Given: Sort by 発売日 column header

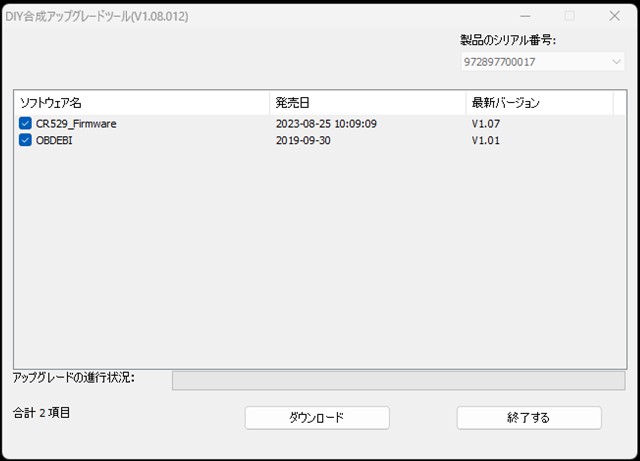Looking at the screenshot, I should (x=368, y=103).
